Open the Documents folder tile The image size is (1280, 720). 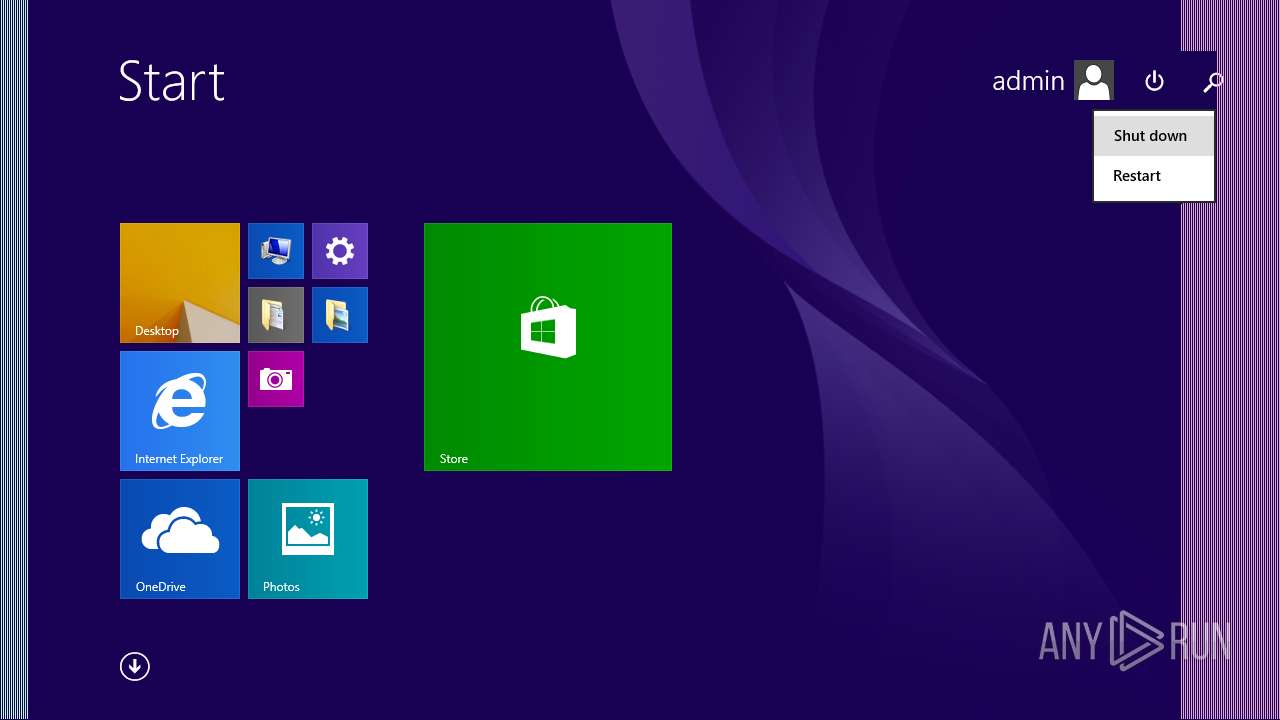click(x=276, y=315)
